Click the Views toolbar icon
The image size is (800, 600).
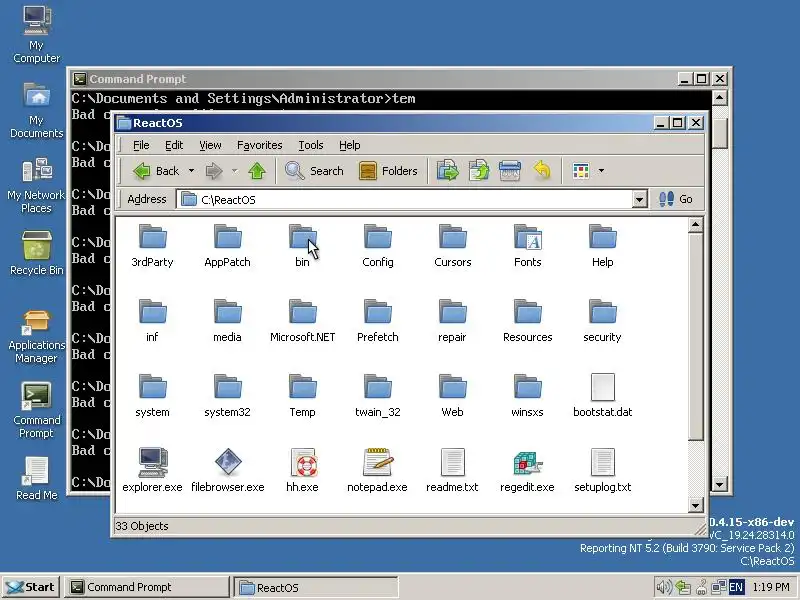coord(581,171)
